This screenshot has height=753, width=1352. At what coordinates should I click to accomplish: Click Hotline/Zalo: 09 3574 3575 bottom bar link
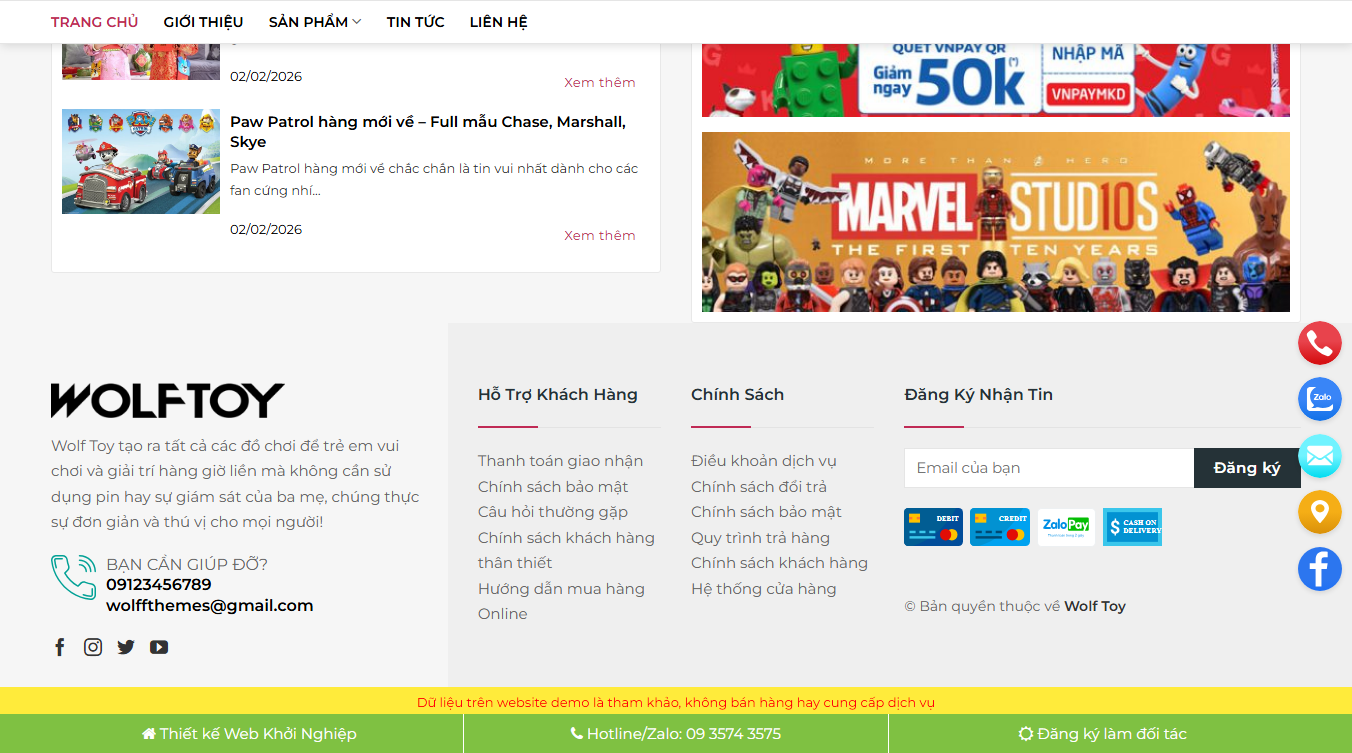click(x=675, y=734)
